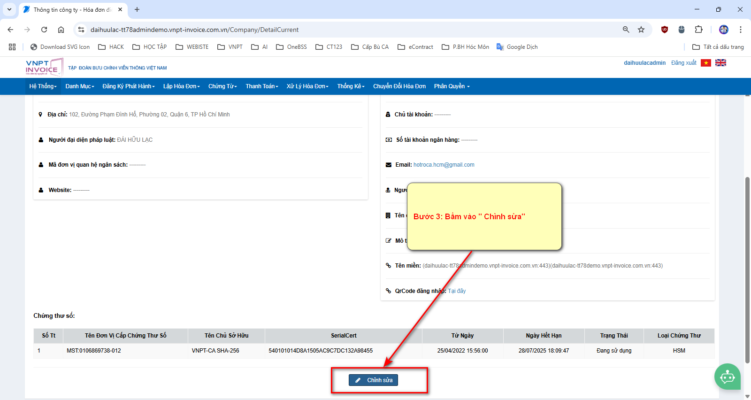Image resolution: width=751 pixels, height=400 pixels.
Task: Click the HSM certificate type cell
Action: 679,351
